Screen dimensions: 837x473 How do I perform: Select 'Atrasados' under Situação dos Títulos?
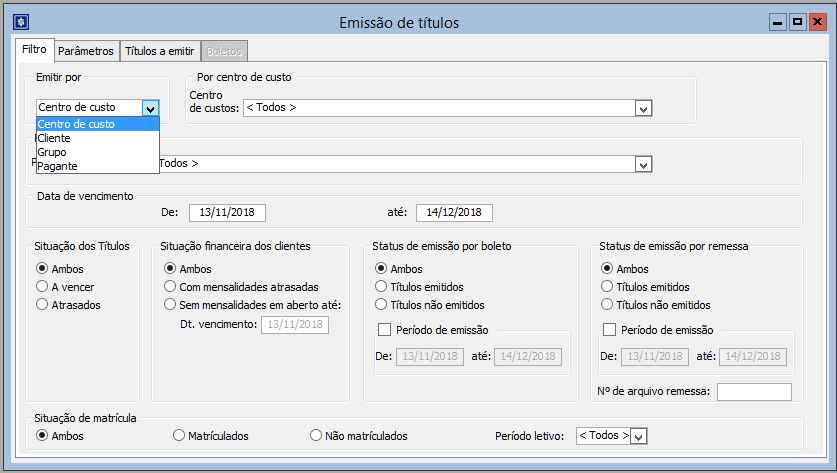click(x=42, y=305)
